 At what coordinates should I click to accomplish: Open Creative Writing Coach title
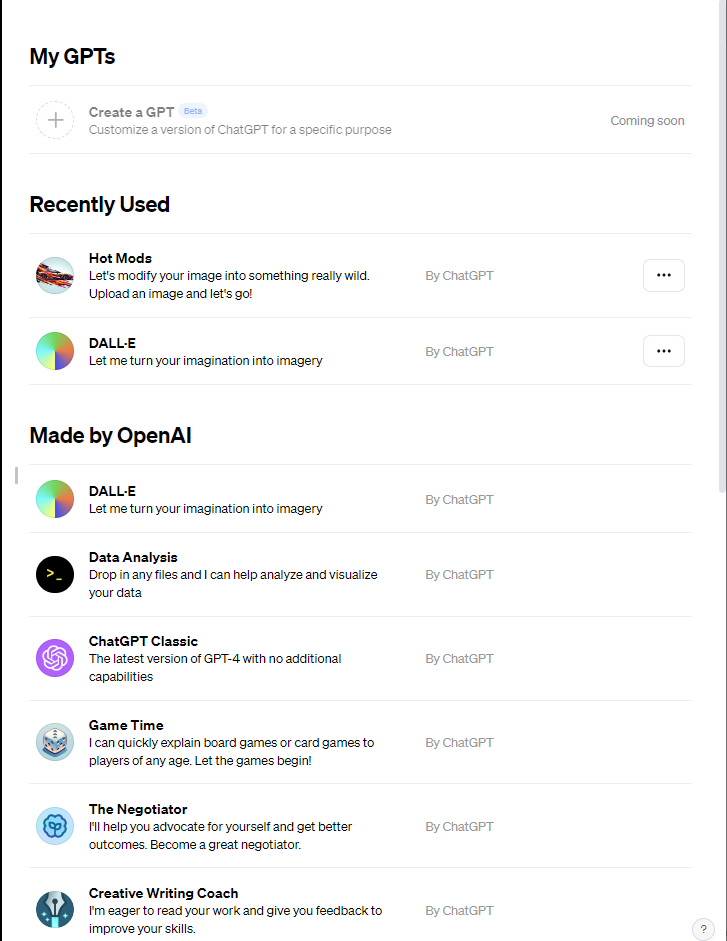point(163,893)
